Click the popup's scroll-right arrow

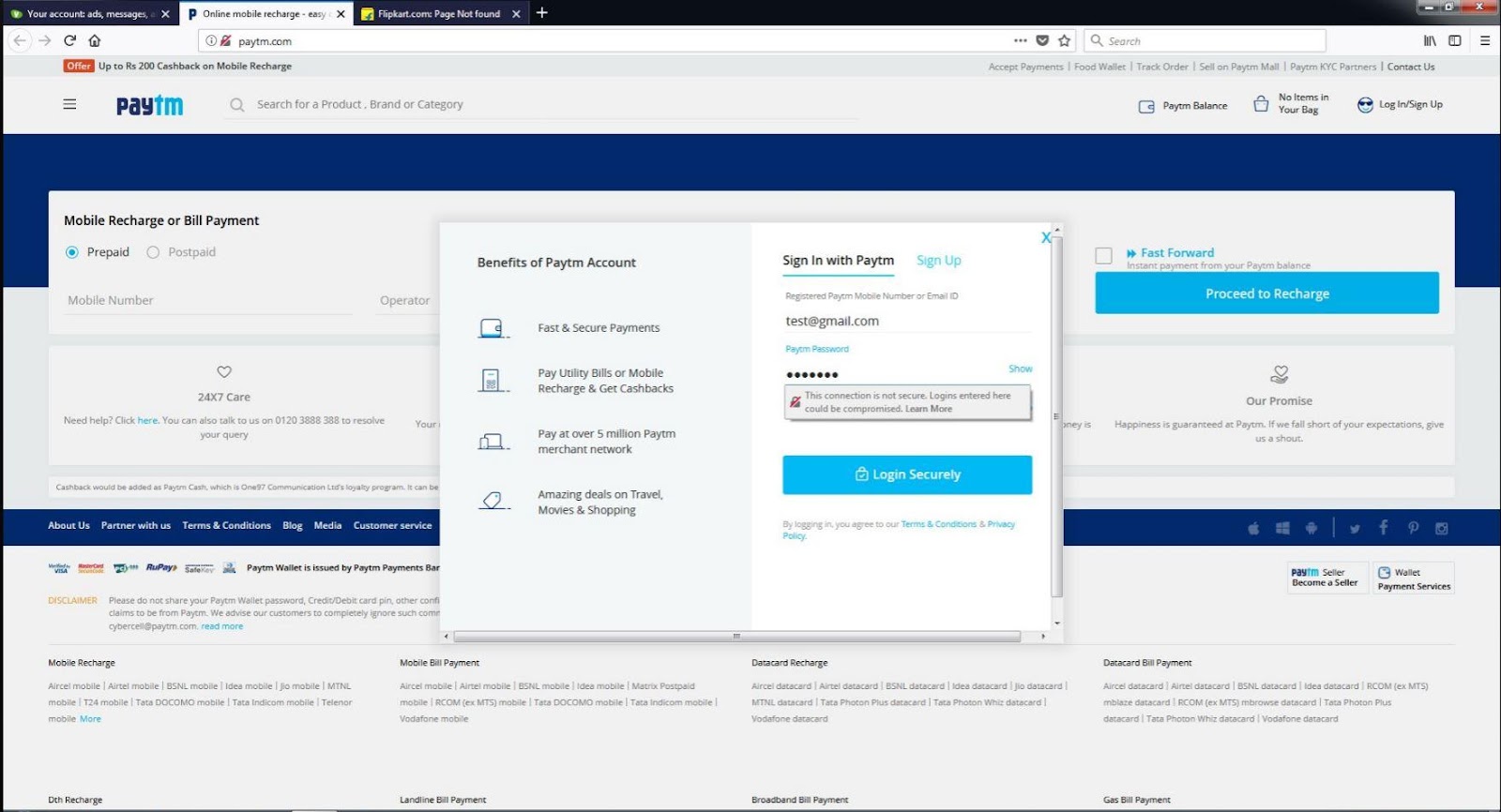coord(1043,637)
